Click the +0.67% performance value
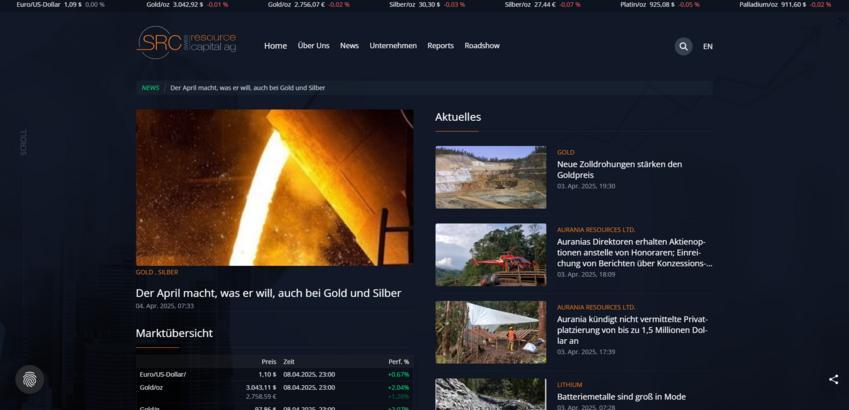The height and width of the screenshot is (410, 849). [399, 375]
